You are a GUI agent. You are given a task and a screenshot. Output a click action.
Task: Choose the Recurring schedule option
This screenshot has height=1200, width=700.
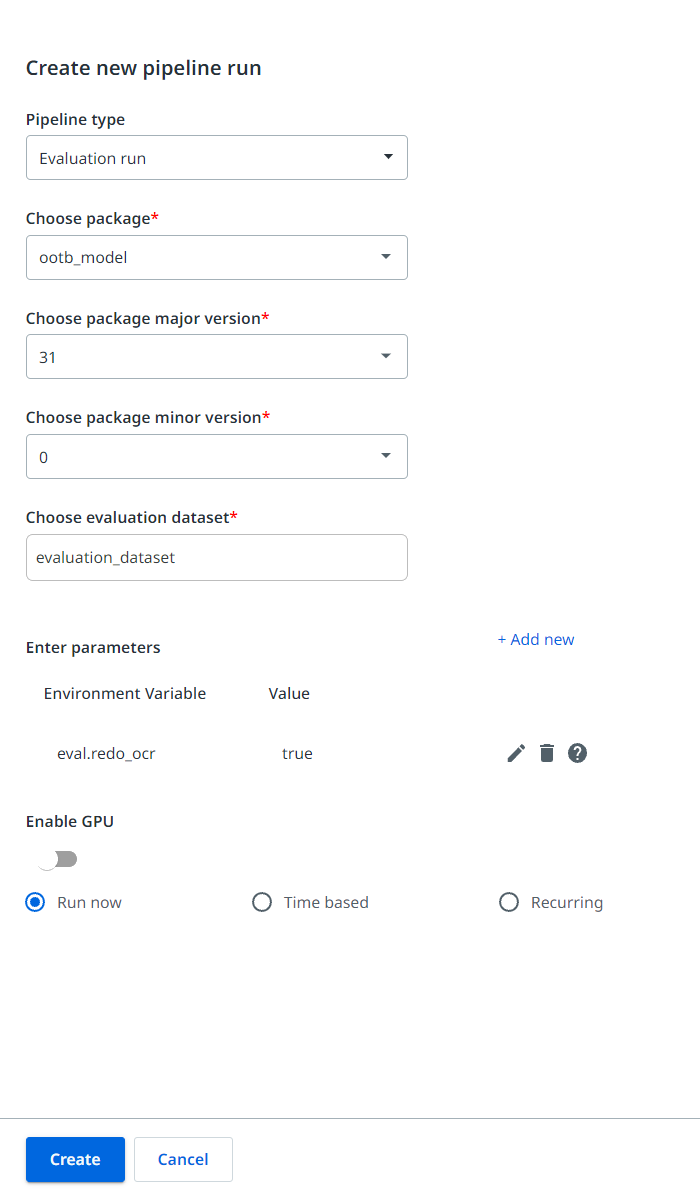tap(509, 902)
